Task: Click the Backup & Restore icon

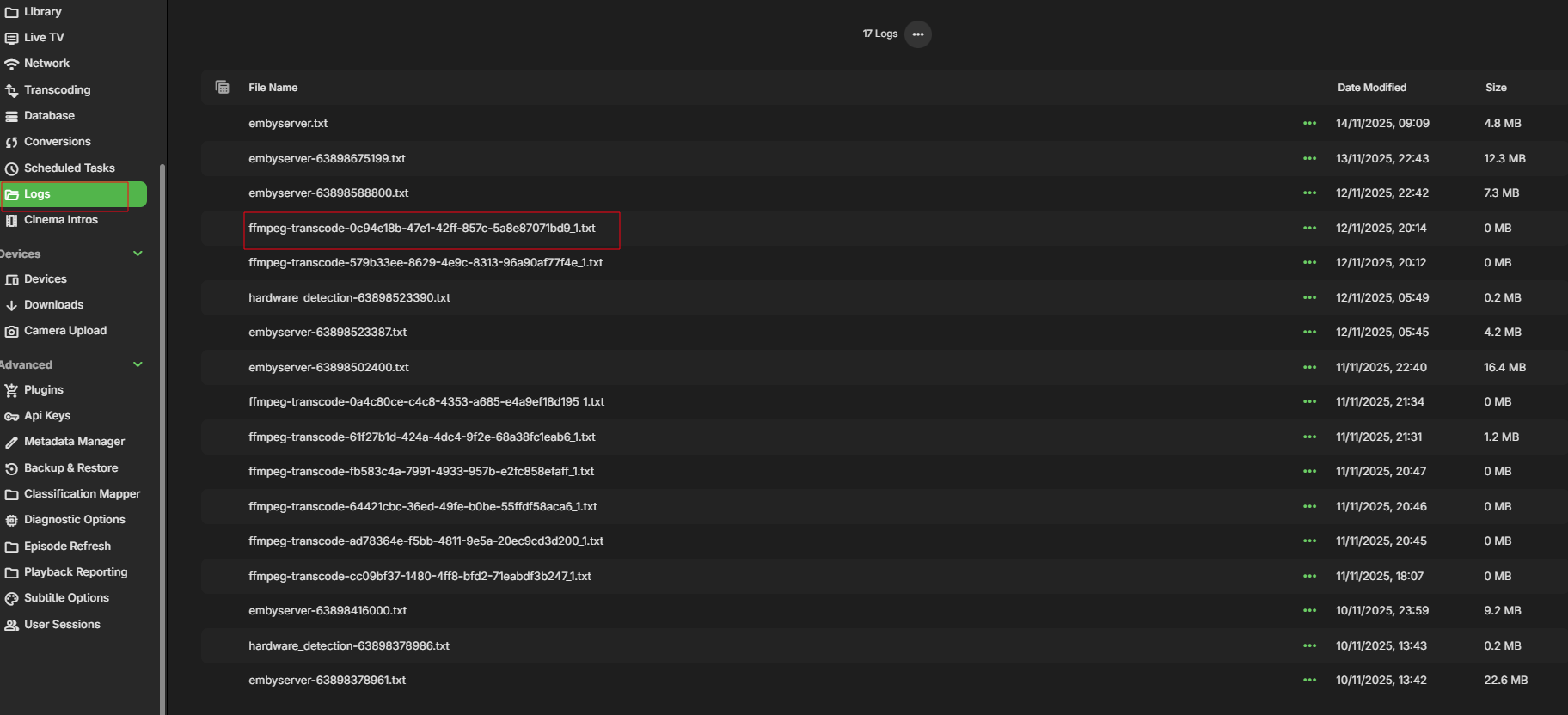Action: pyautogui.click(x=11, y=468)
